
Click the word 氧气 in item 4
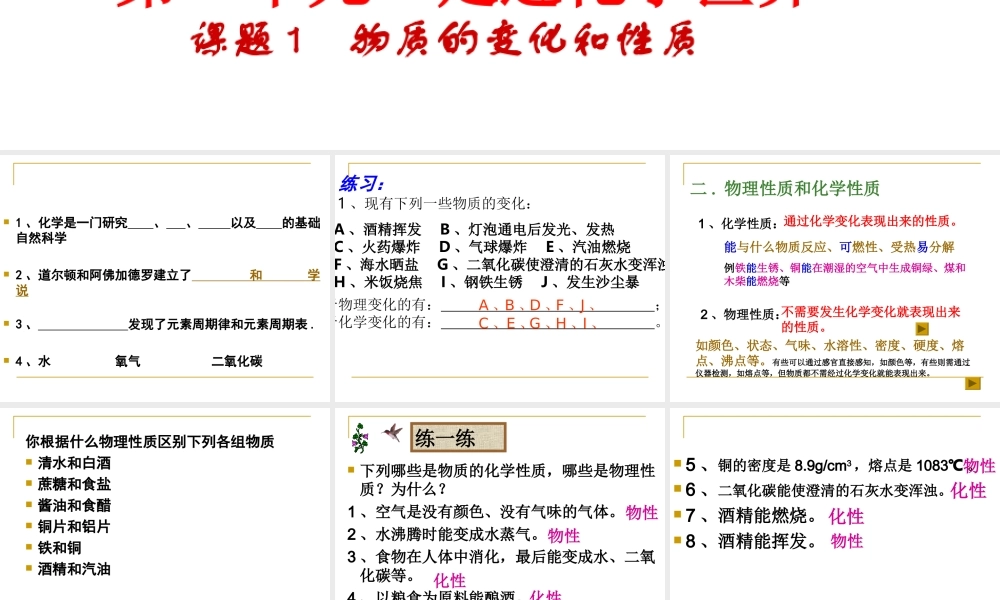[128, 361]
